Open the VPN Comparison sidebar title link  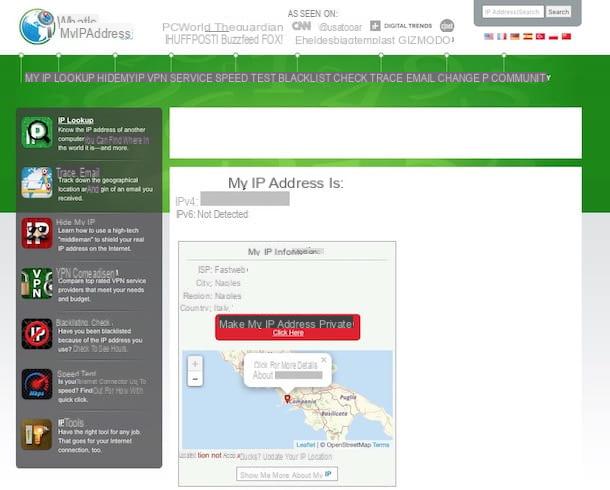87,272
